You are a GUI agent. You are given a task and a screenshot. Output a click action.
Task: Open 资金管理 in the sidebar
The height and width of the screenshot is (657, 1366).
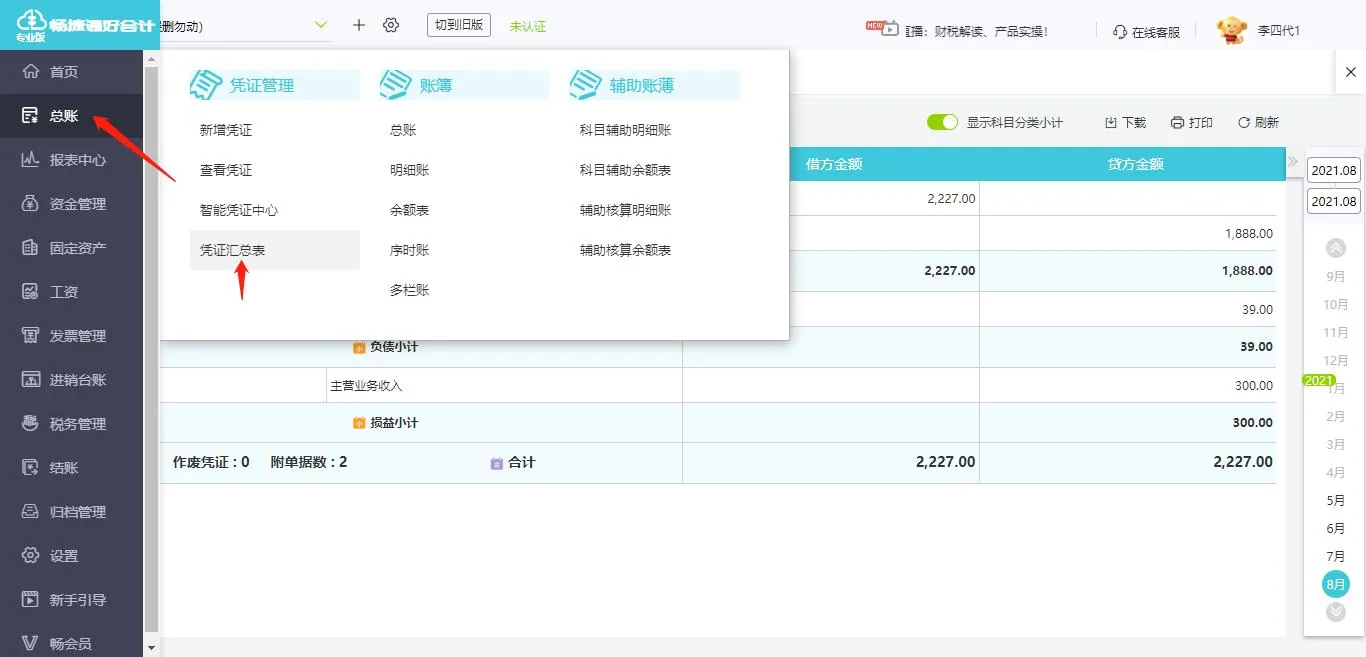72,204
